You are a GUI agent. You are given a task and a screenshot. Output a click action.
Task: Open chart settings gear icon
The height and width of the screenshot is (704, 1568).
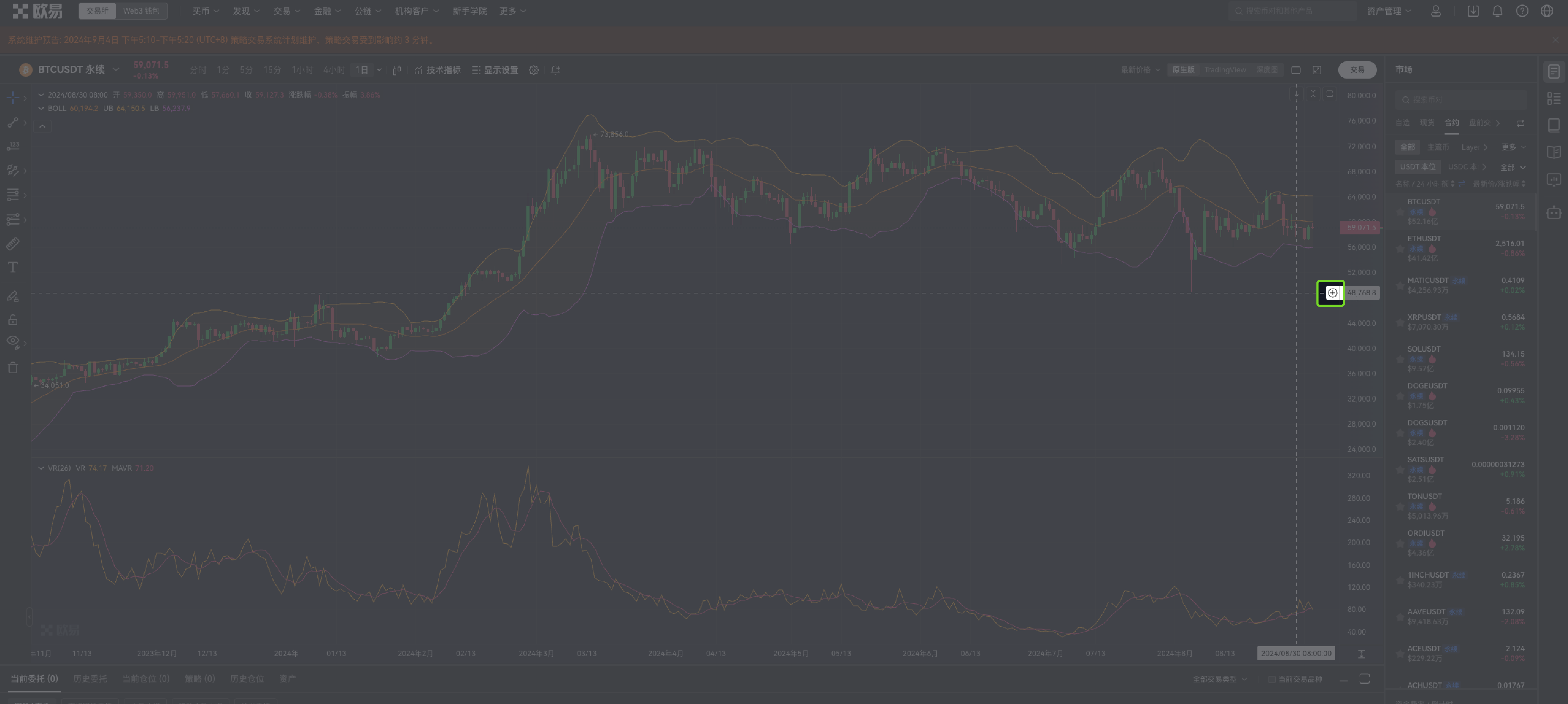pos(534,70)
